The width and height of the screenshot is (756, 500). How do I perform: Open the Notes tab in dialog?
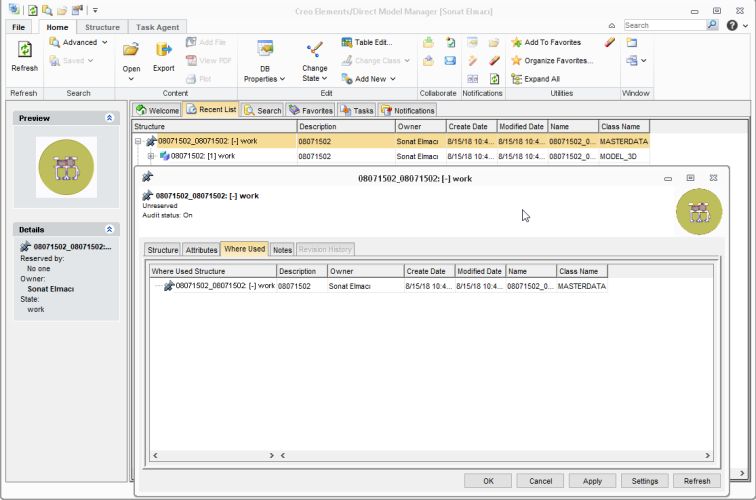point(282,250)
